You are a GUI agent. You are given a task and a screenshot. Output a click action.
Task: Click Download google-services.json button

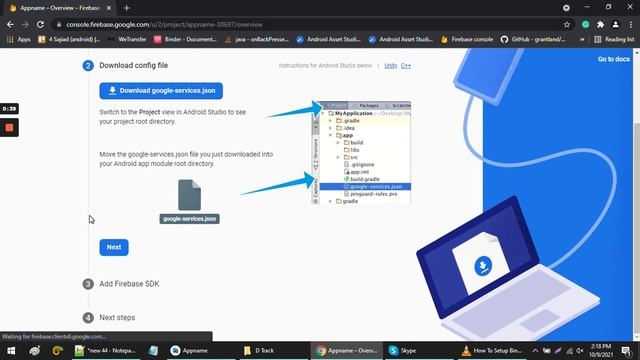click(161, 91)
